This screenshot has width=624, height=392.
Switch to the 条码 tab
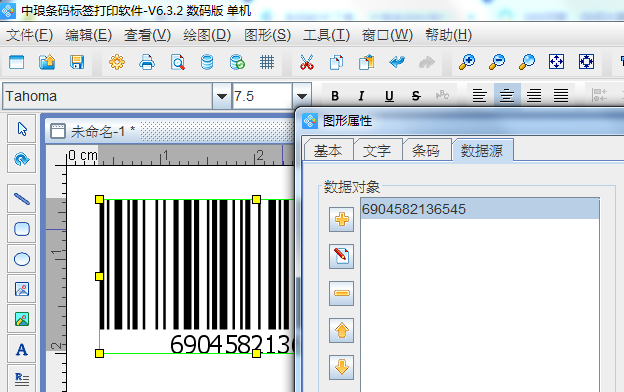pos(426,151)
